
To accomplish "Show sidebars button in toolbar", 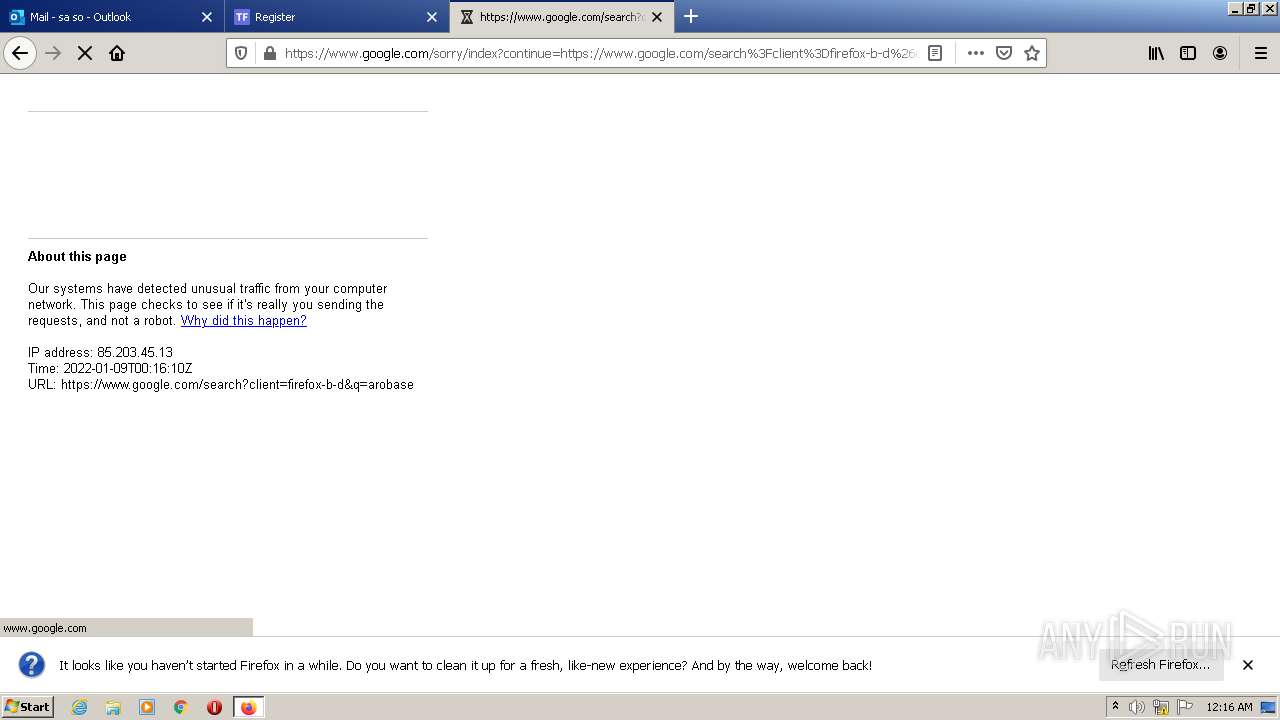I will coord(1188,53).
